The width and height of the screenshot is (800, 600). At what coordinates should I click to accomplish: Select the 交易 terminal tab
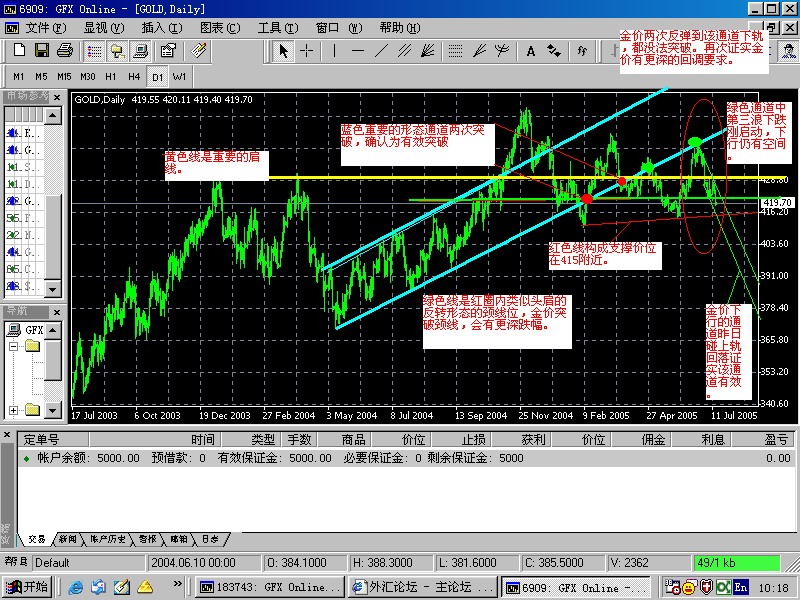[37, 539]
